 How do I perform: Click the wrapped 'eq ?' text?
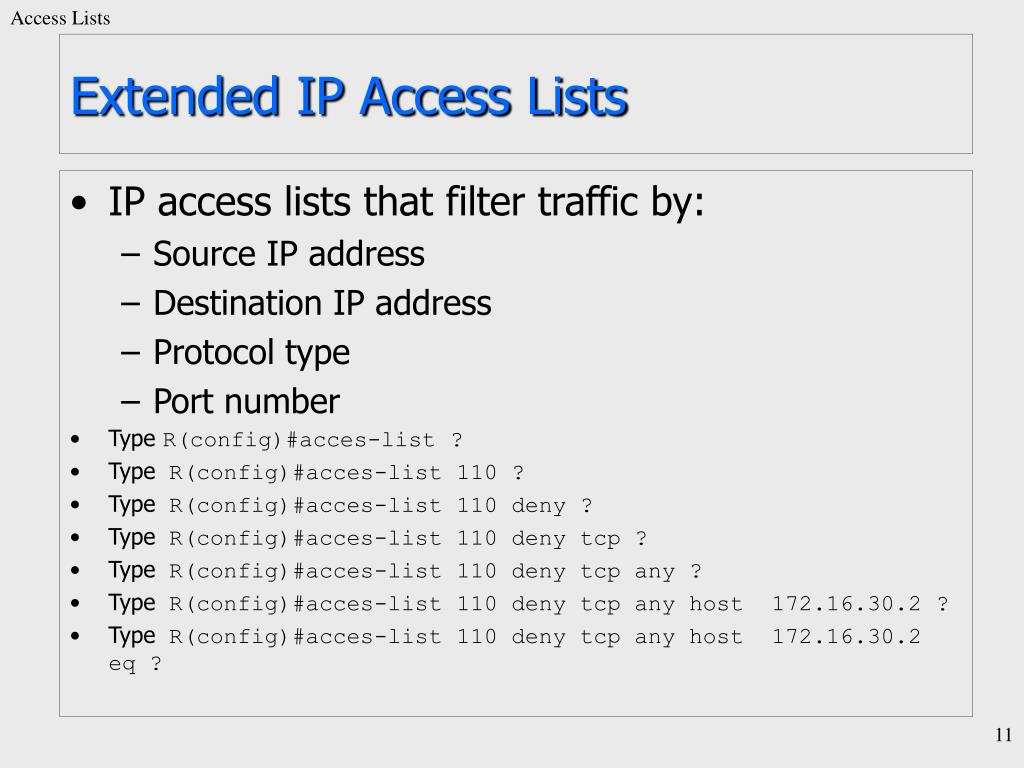click(x=135, y=664)
